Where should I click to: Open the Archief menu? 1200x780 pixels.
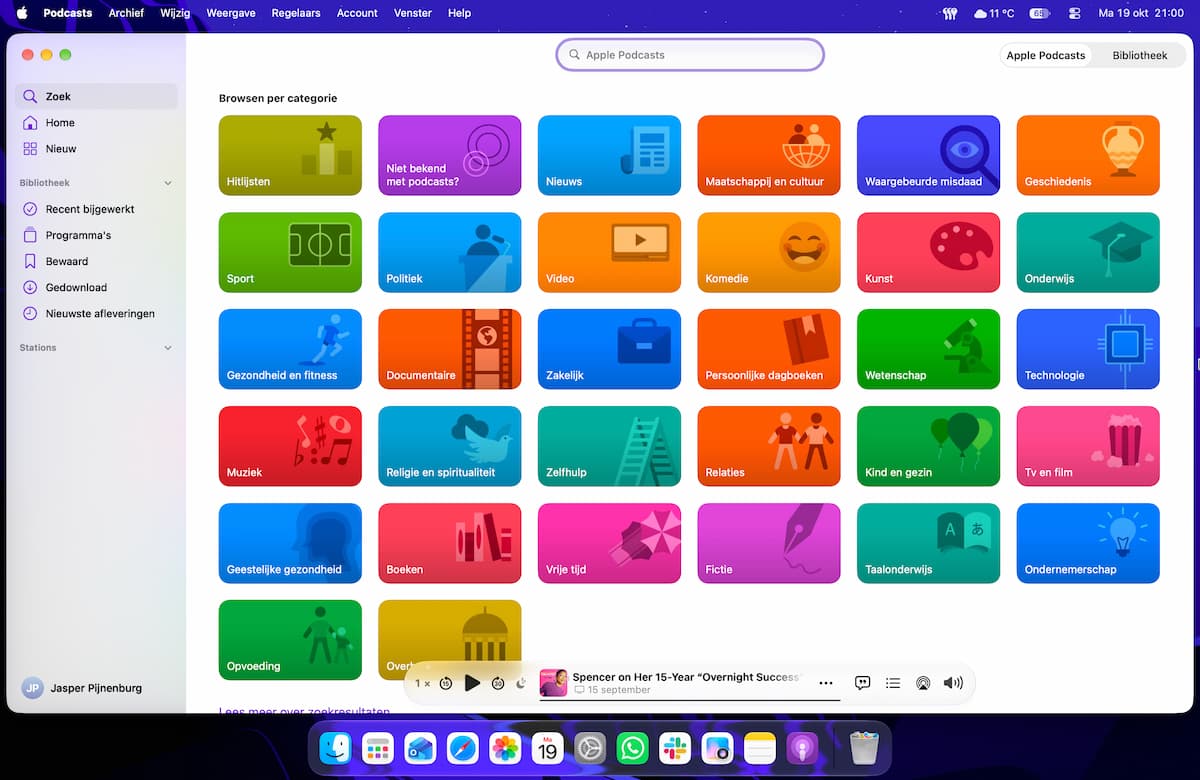pyautogui.click(x=126, y=13)
